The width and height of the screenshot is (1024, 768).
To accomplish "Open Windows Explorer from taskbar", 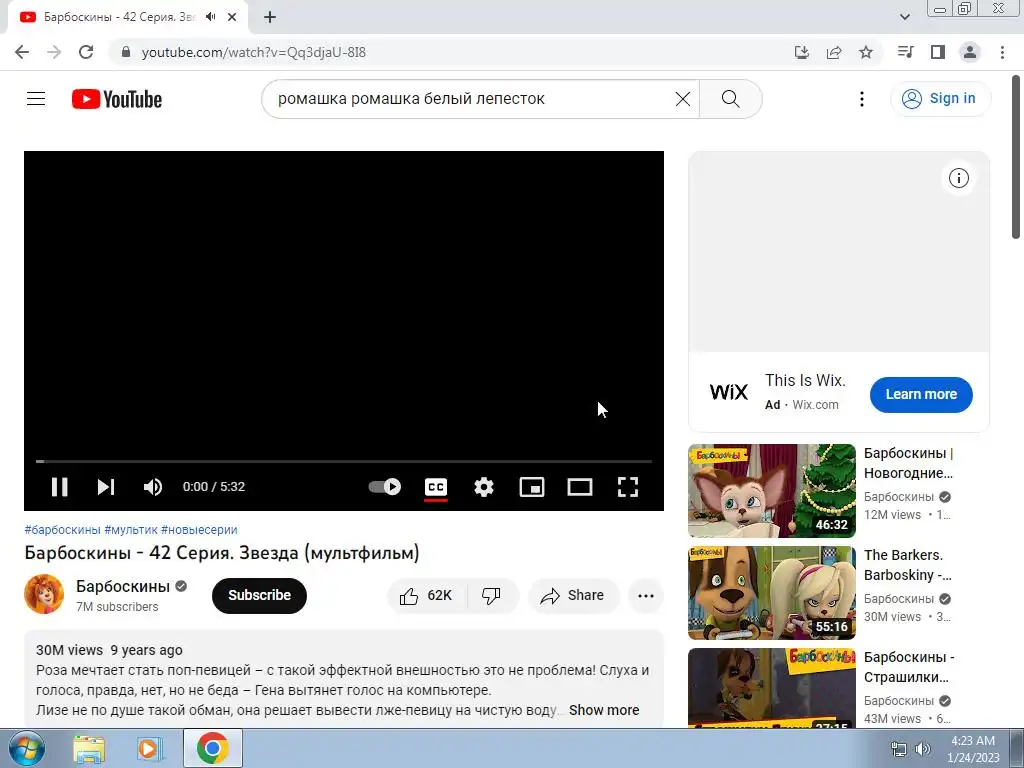I will (89, 749).
